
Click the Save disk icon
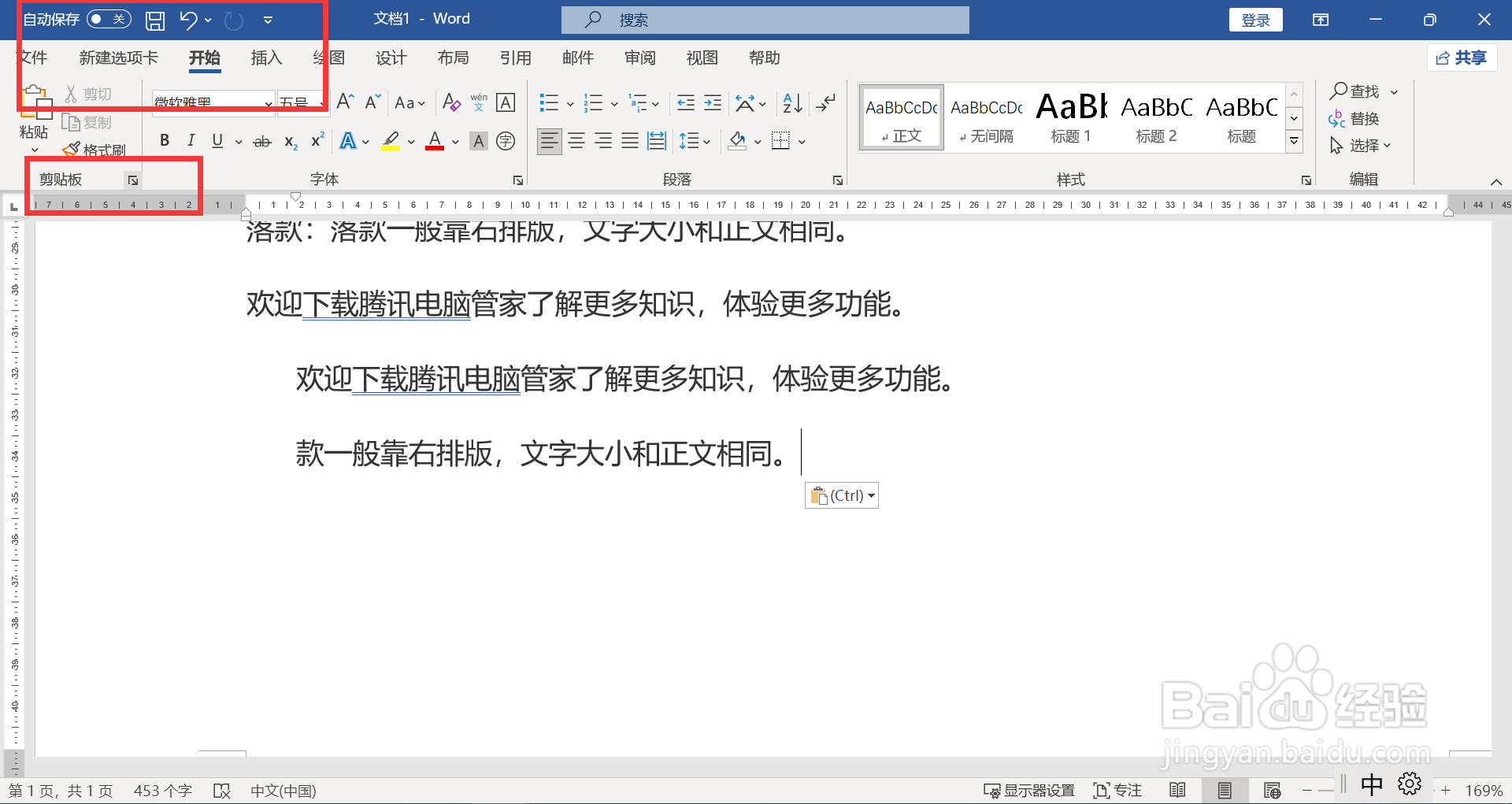[155, 20]
